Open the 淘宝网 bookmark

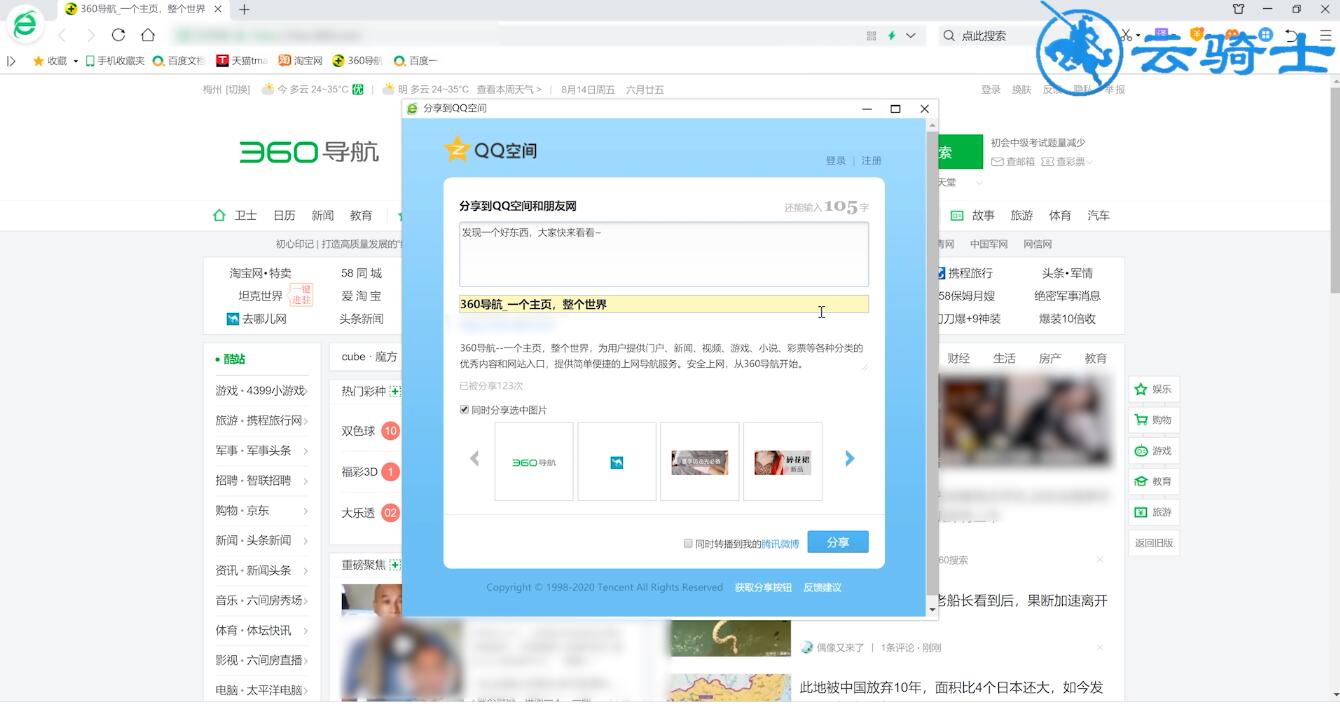pos(301,61)
